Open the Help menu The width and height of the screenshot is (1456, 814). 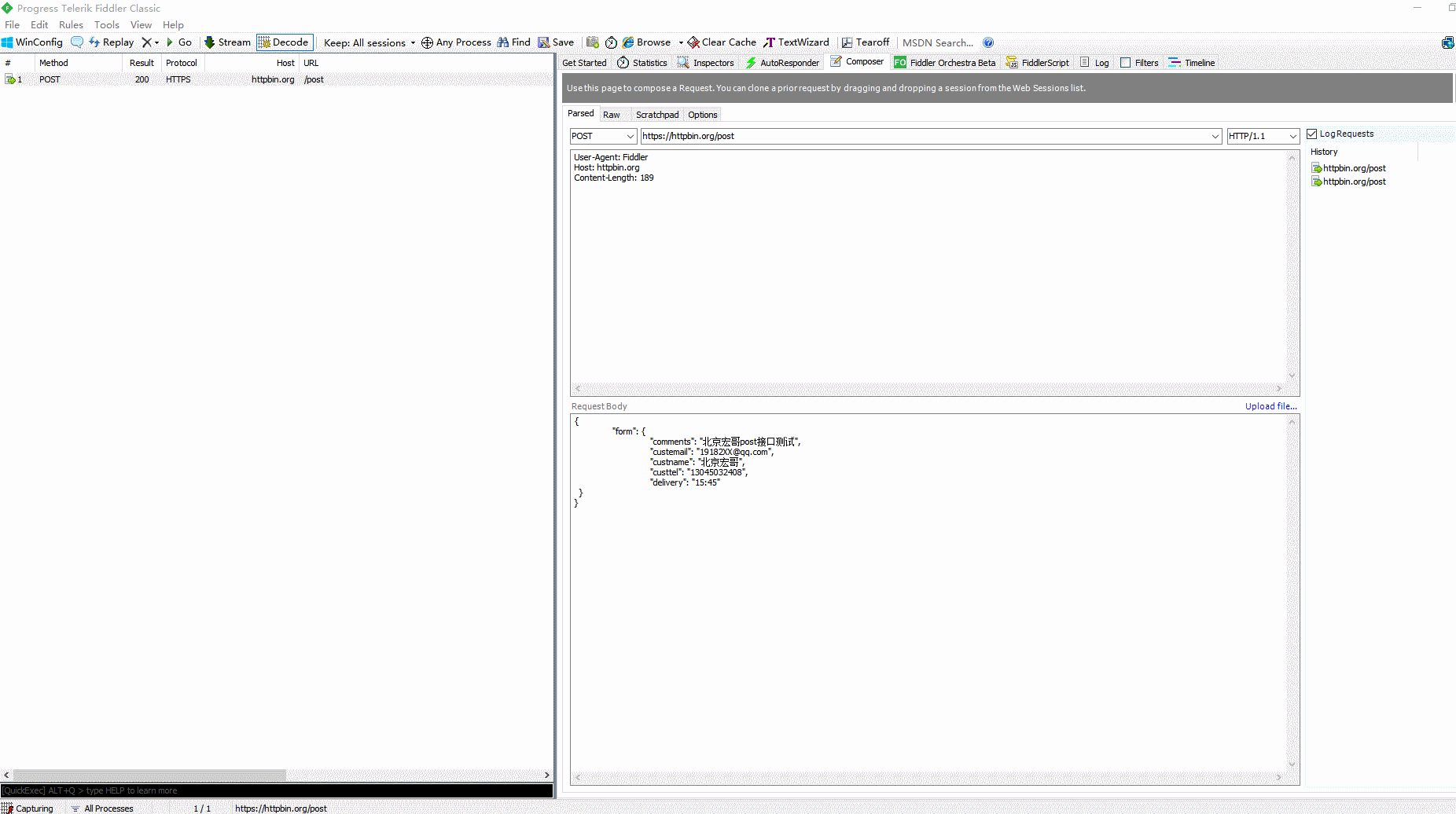pyautogui.click(x=173, y=25)
